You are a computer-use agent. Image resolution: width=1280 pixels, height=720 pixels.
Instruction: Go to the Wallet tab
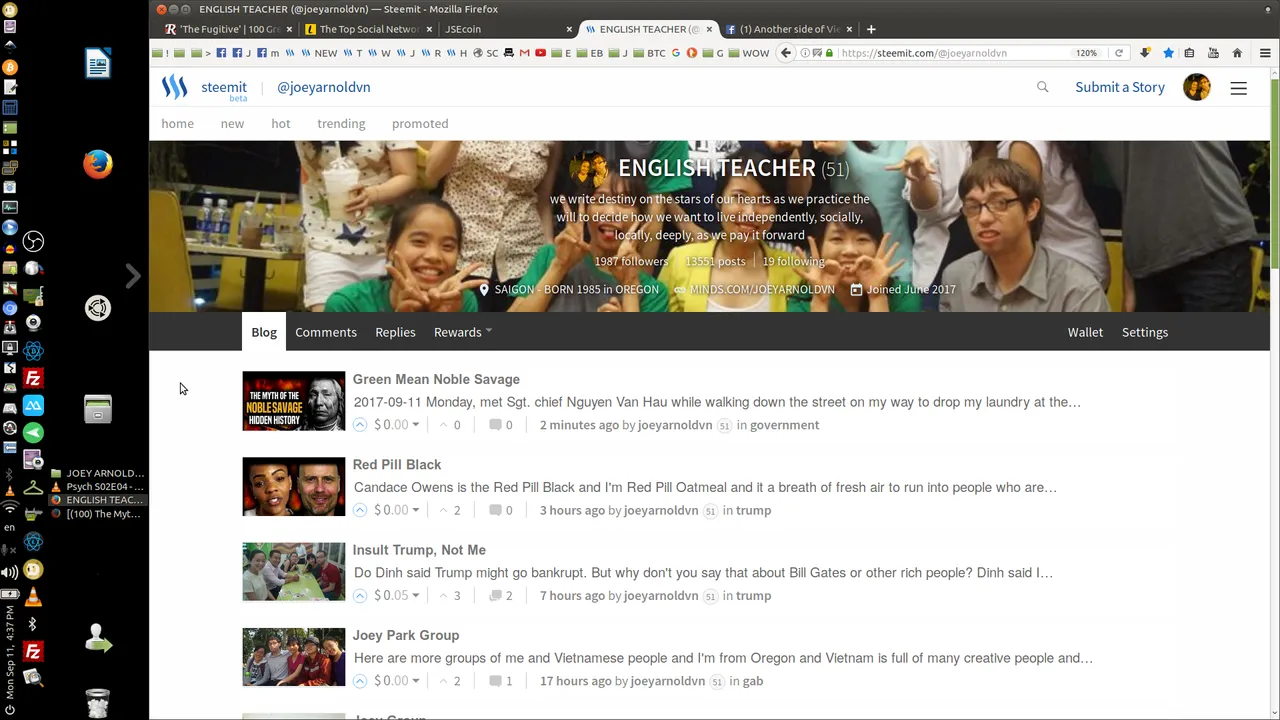[x=1085, y=332]
